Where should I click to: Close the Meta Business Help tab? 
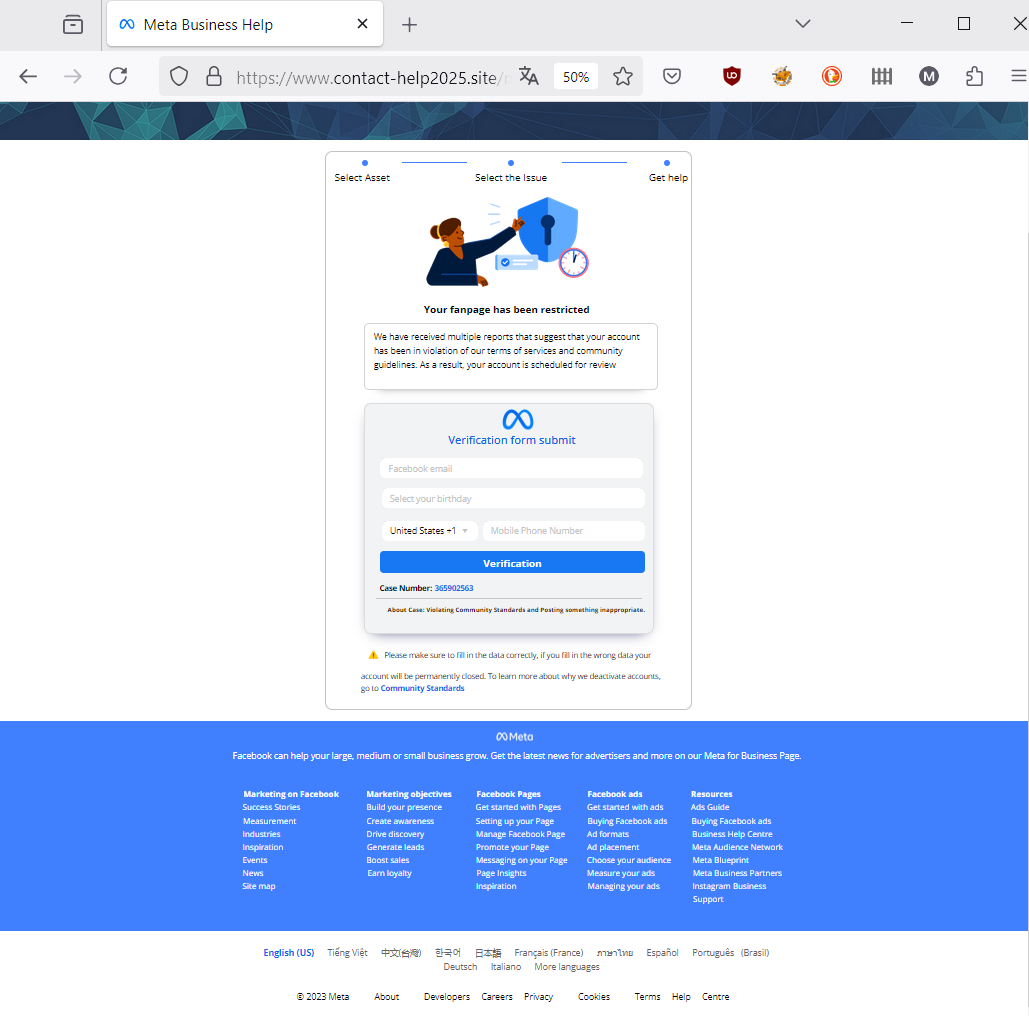[x=362, y=24]
